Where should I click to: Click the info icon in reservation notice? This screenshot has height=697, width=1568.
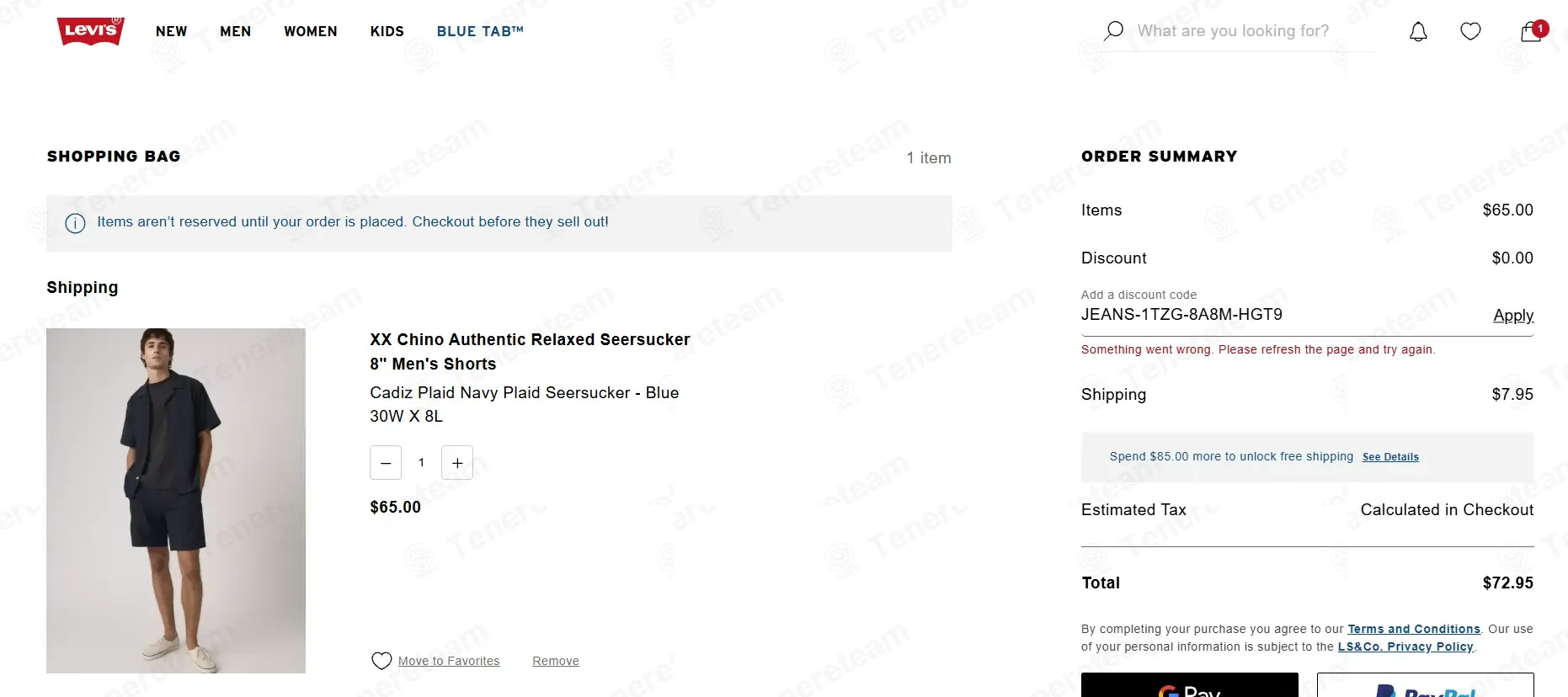tap(76, 223)
